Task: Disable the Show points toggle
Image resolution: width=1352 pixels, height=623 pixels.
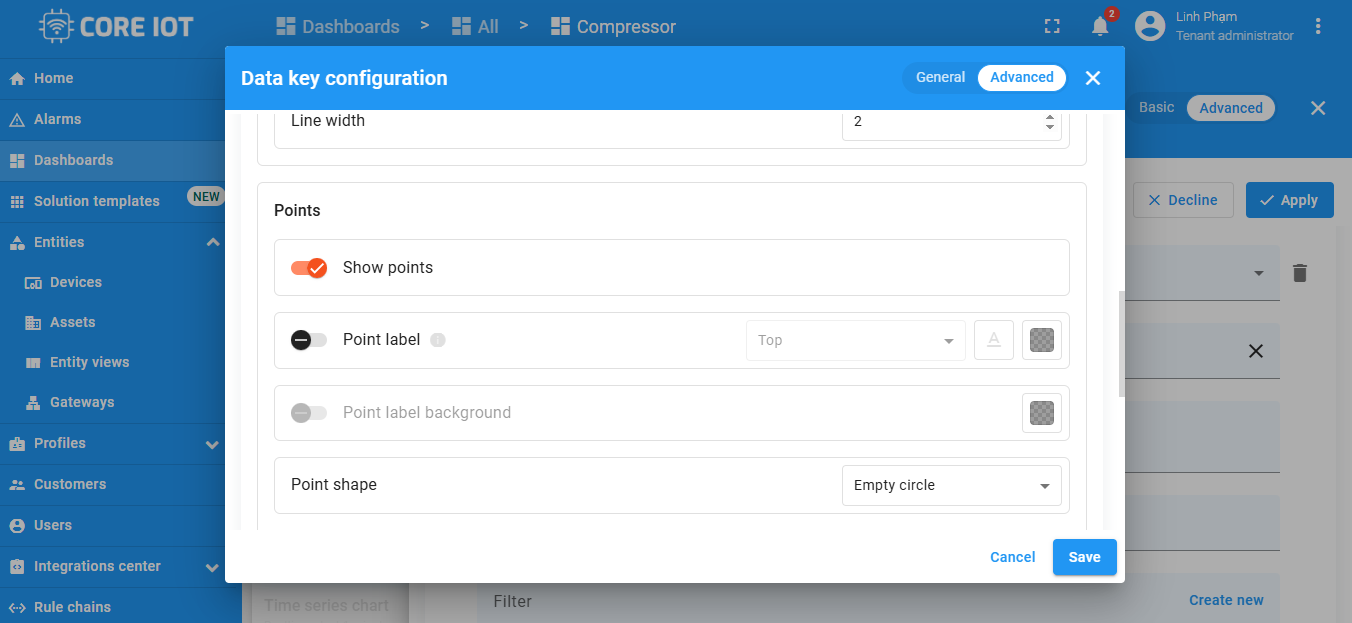Action: (x=309, y=268)
